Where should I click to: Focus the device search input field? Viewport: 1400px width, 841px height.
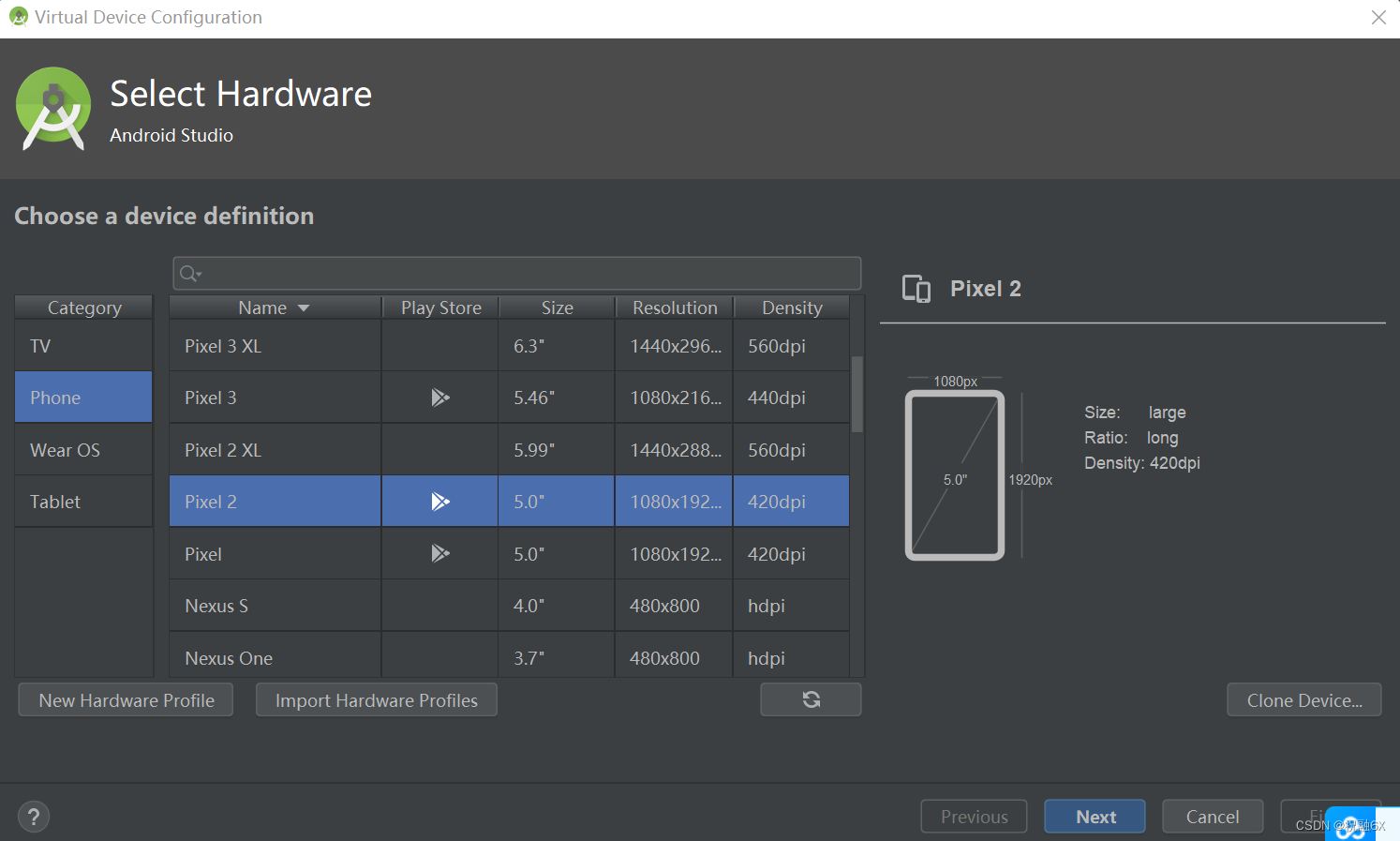(x=517, y=274)
